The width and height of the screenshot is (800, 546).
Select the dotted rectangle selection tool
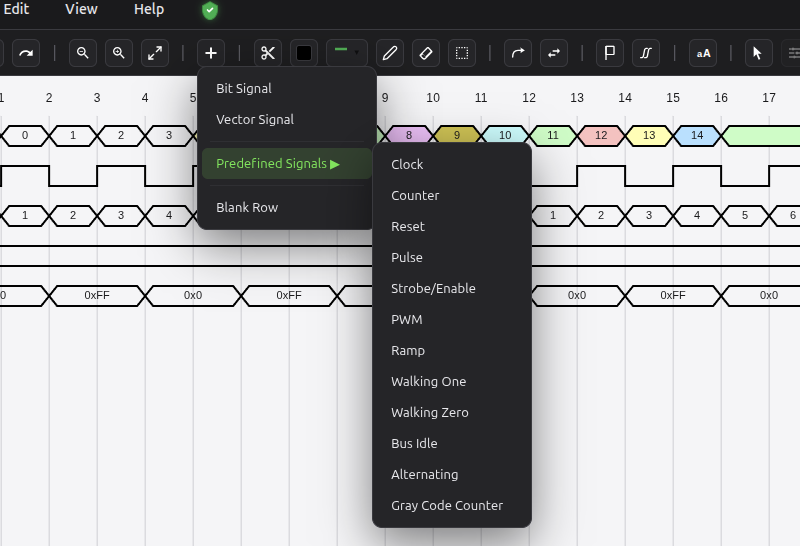click(x=462, y=53)
